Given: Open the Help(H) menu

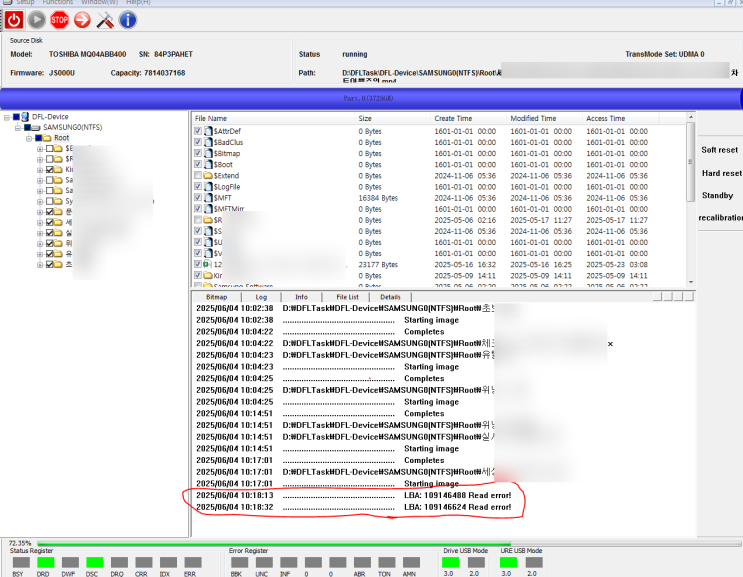Looking at the screenshot, I should [x=138, y=2].
